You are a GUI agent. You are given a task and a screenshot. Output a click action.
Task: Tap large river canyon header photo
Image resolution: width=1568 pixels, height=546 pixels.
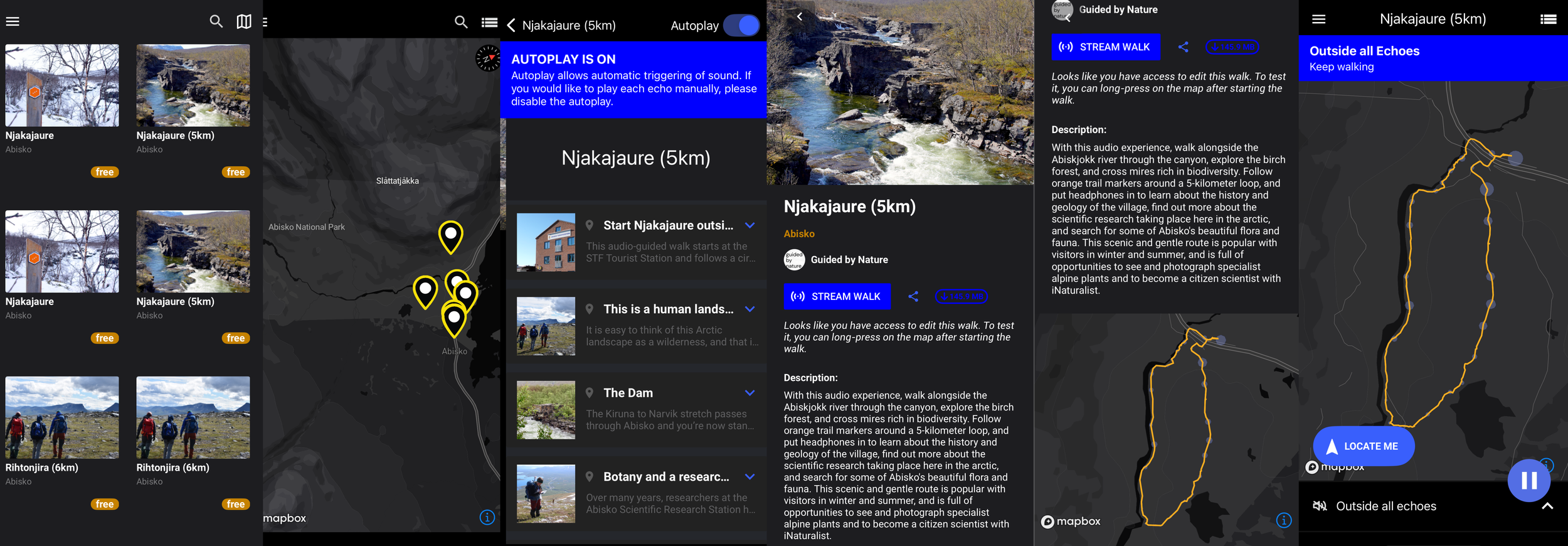(x=900, y=92)
